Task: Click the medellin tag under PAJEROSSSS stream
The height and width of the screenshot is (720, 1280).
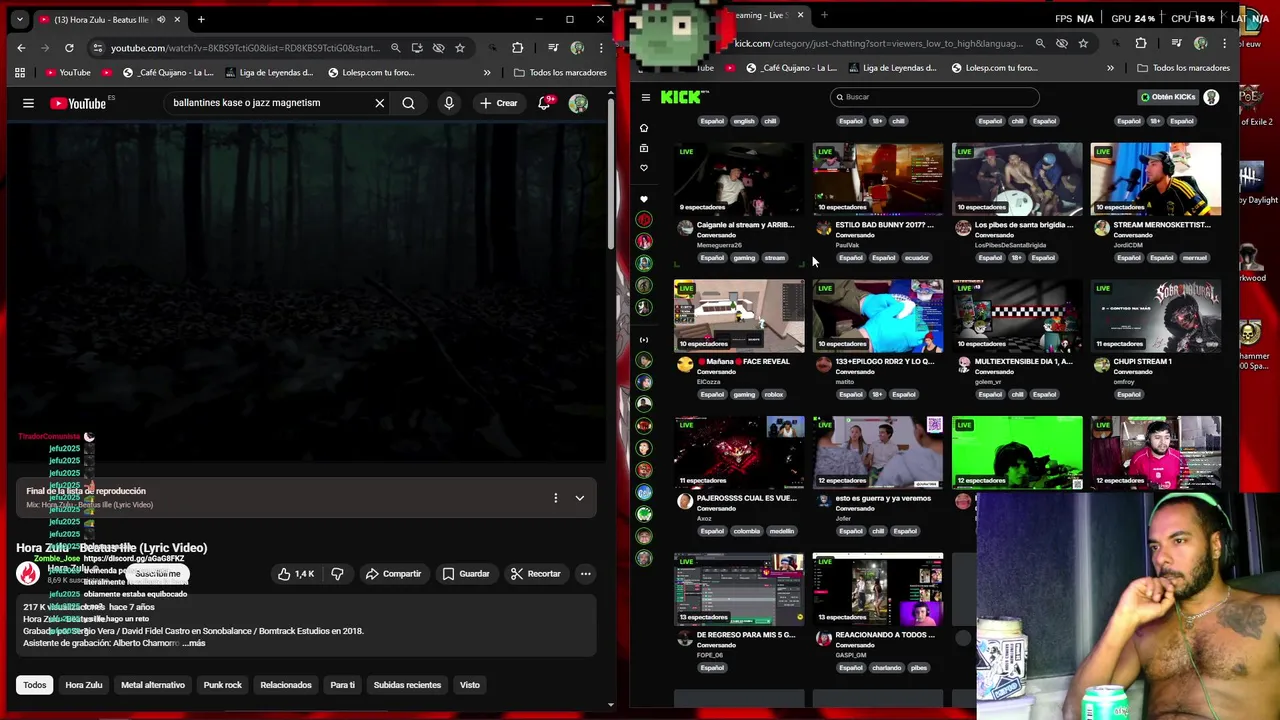Action: tap(782, 531)
